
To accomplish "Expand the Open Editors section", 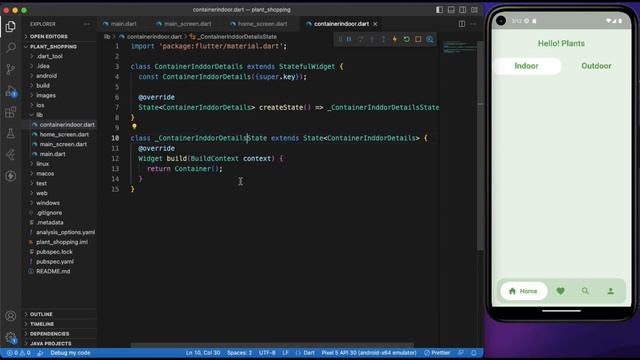I will pyautogui.click(x=60, y=36).
